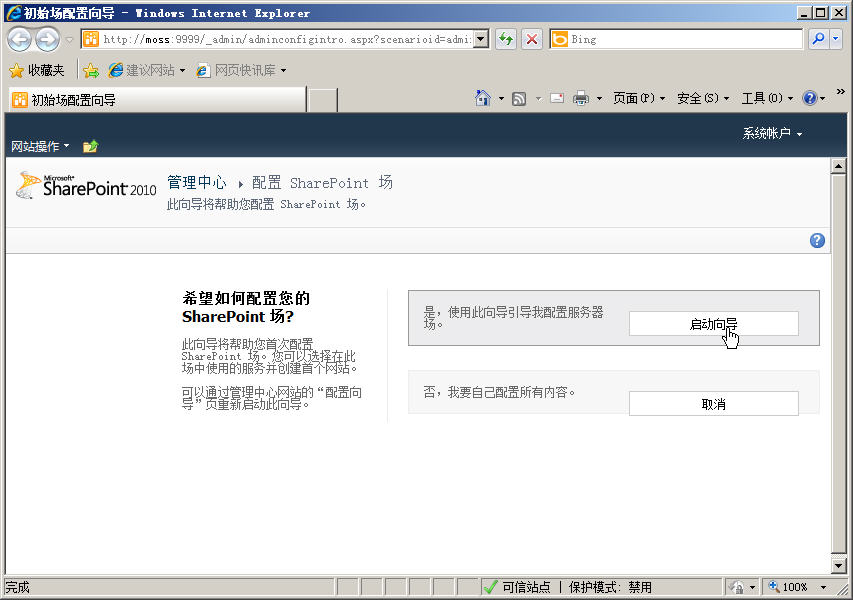The image size is (853, 600).
Task: Expand the Print options dropdown arrow
Action: click(x=599, y=98)
